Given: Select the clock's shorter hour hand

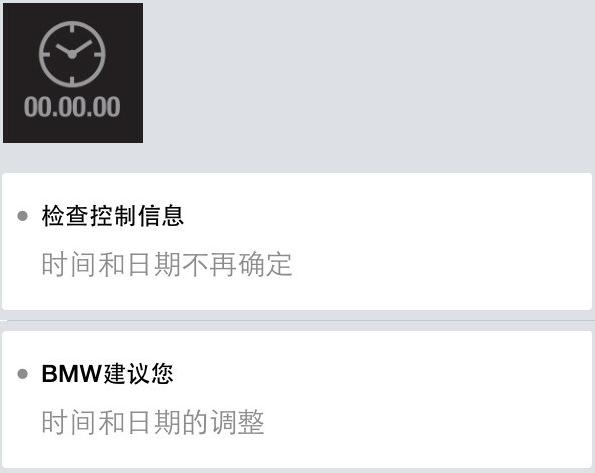Looking at the screenshot, I should [x=64, y=49].
